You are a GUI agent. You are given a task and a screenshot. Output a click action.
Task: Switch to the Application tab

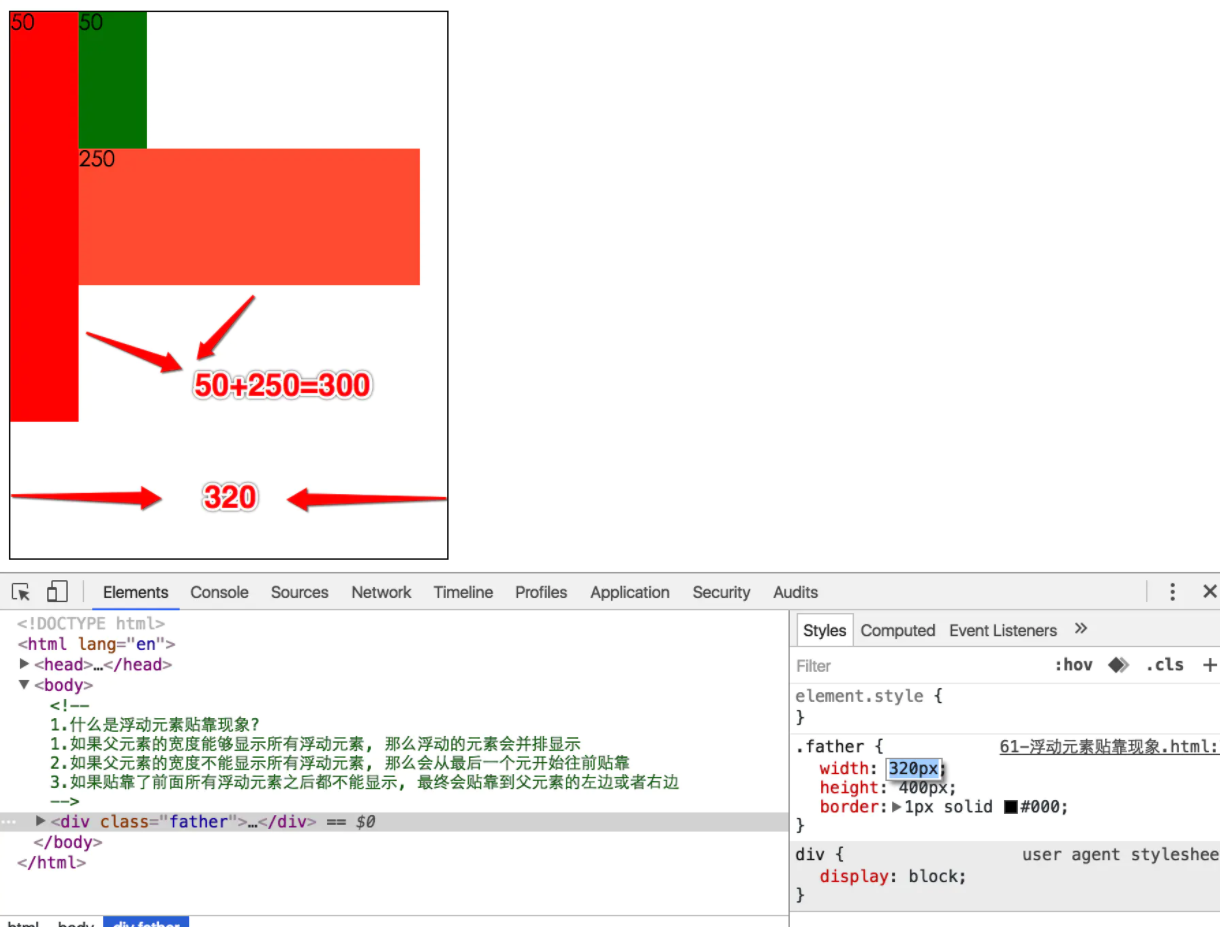click(x=629, y=592)
